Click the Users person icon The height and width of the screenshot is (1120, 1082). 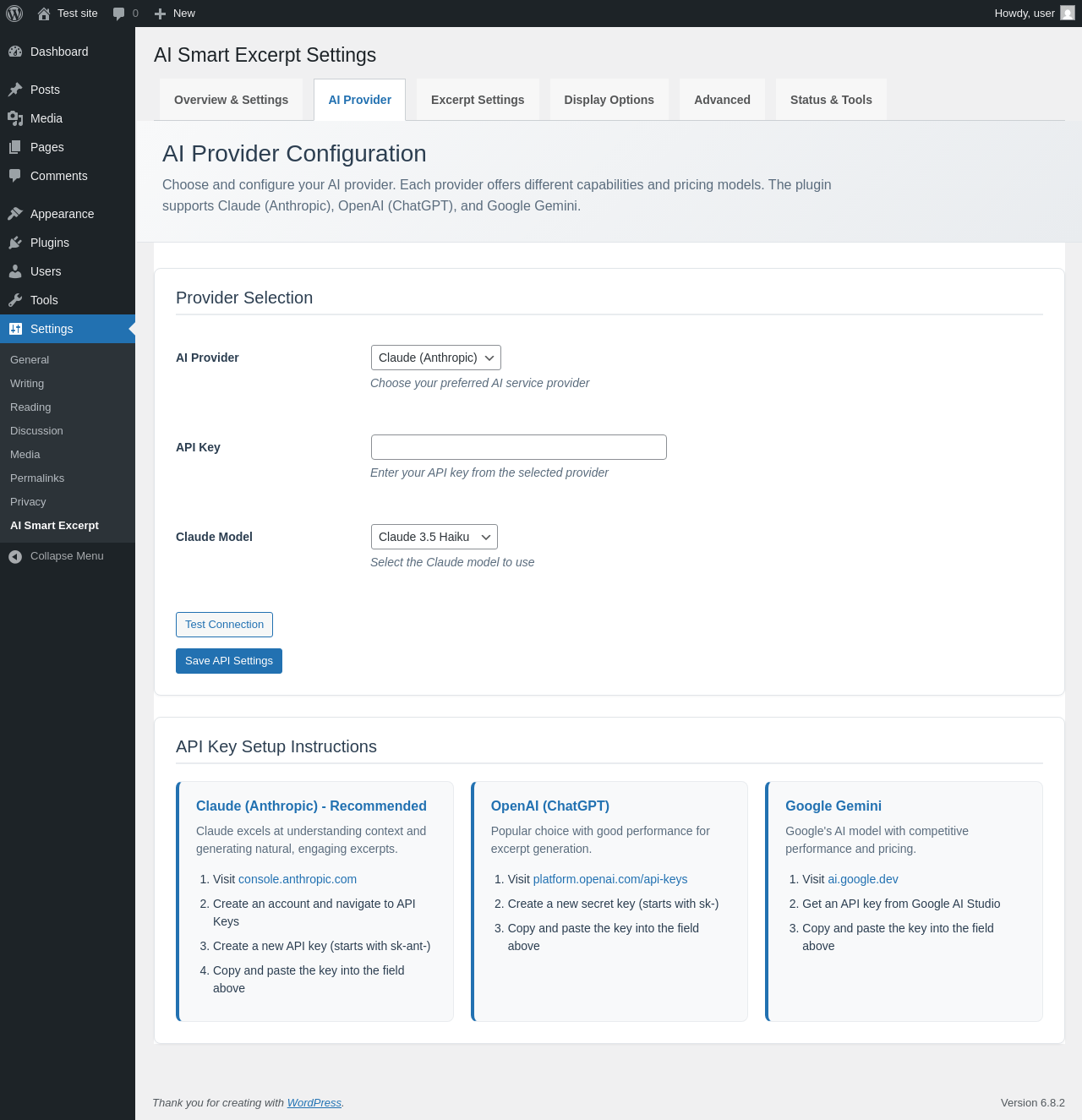[15, 271]
